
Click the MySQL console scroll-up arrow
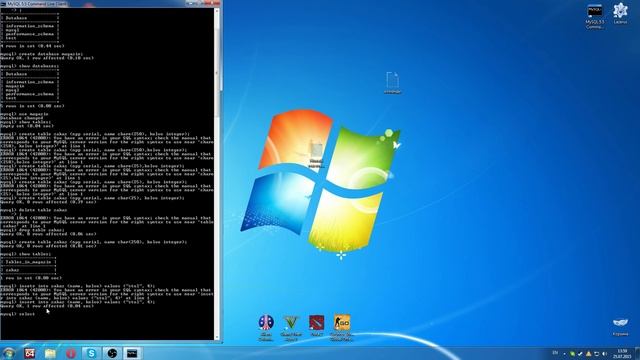(217, 11)
